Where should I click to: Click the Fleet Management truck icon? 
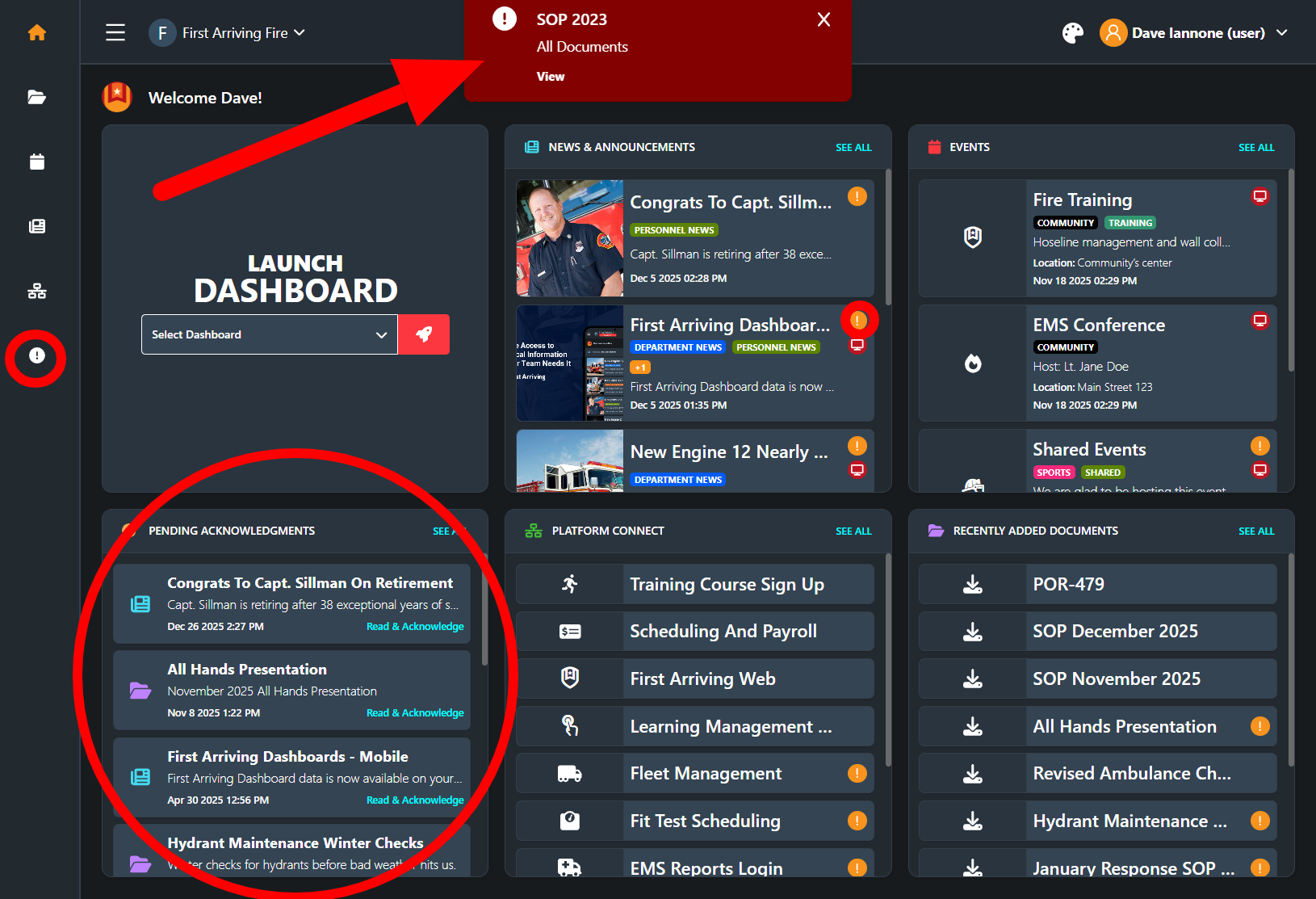[570, 774]
